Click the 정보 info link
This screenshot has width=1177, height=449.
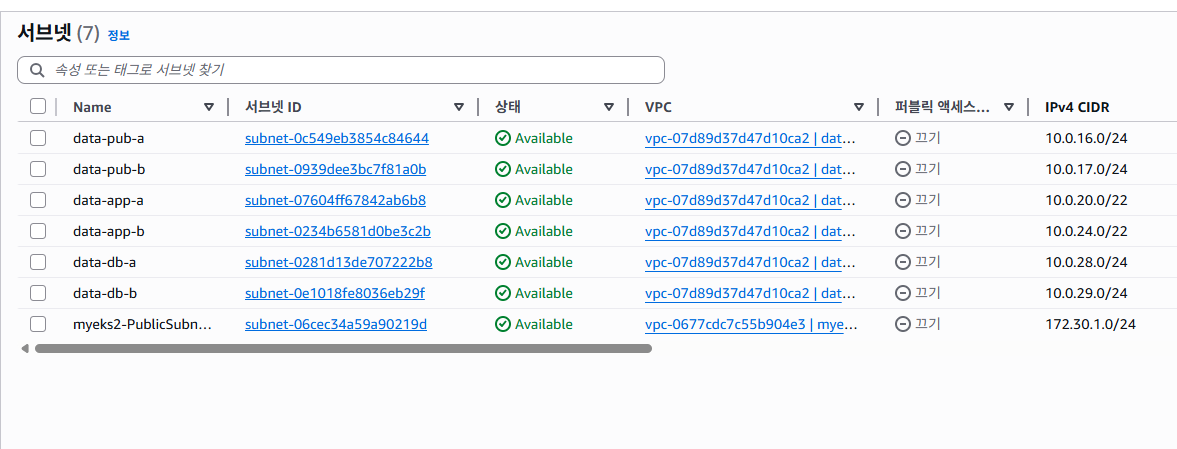pyautogui.click(x=119, y=35)
